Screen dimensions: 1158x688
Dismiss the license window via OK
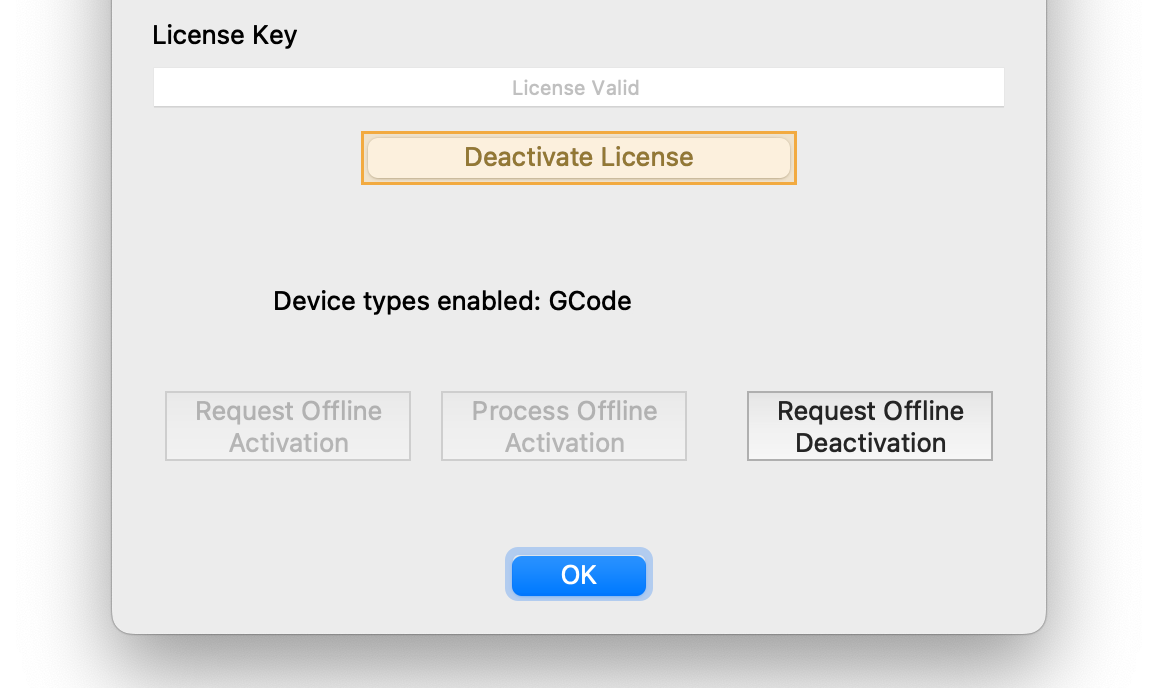click(578, 575)
